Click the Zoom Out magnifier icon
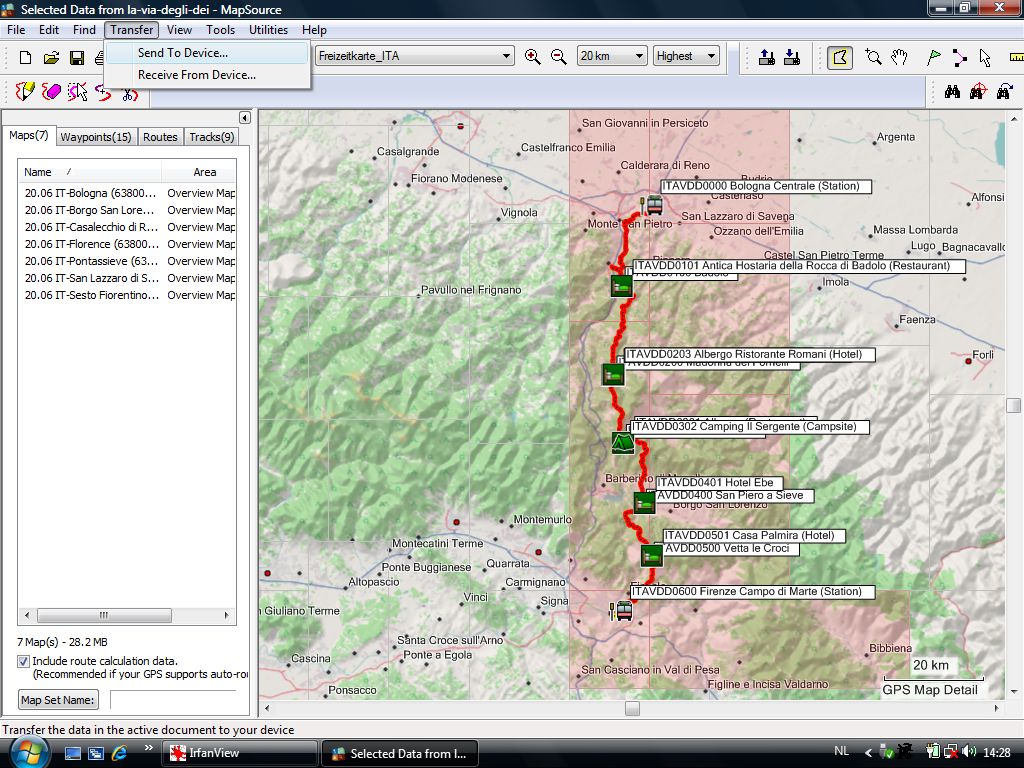This screenshot has width=1024, height=768. [x=559, y=57]
